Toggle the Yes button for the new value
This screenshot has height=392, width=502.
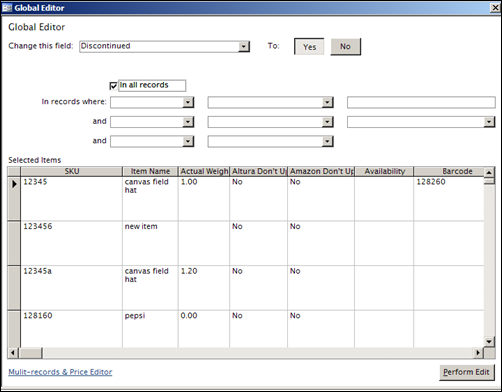[x=309, y=47]
